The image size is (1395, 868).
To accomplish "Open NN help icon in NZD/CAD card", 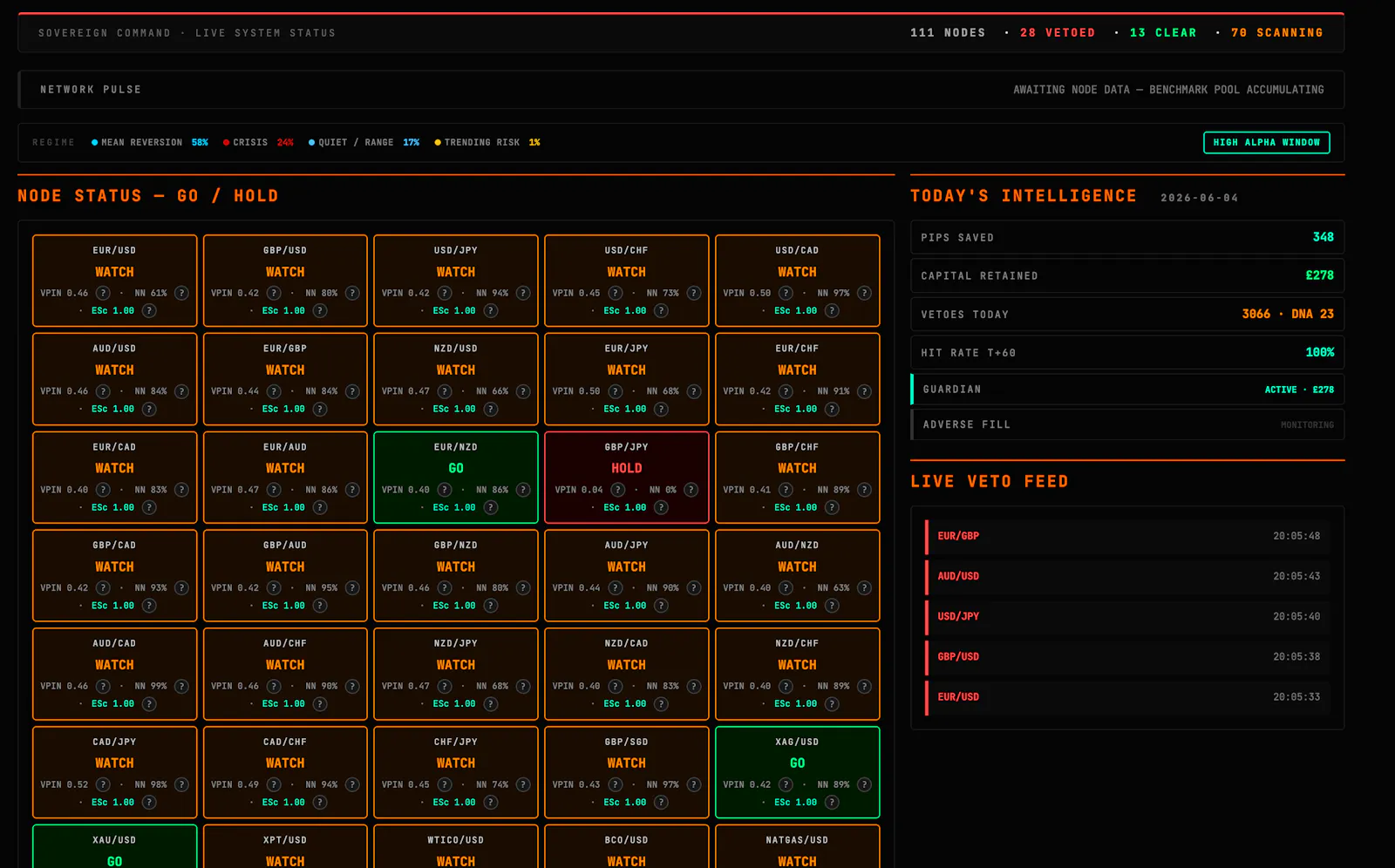I will (x=694, y=686).
